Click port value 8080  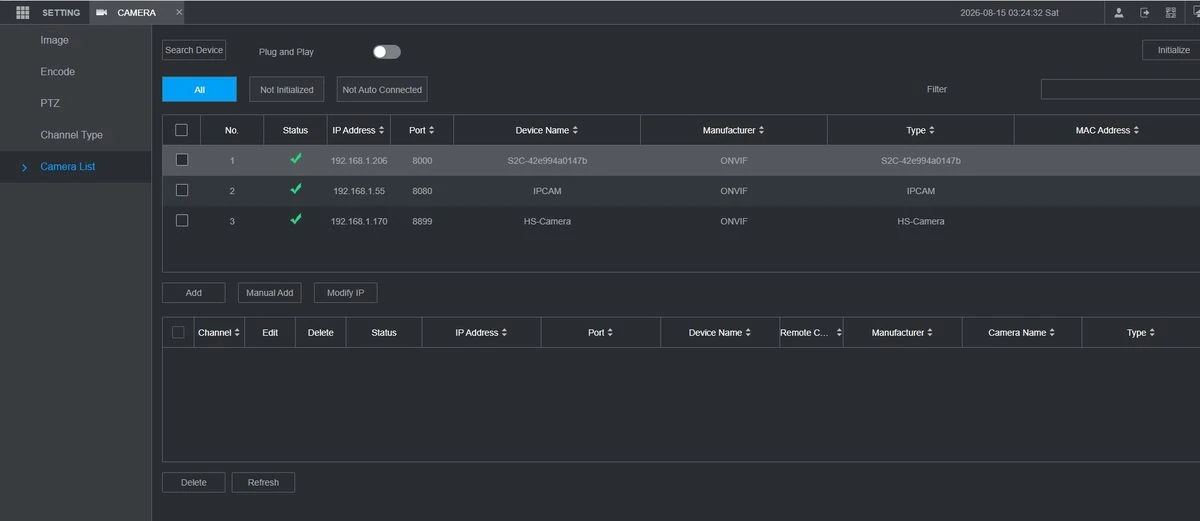tap(422, 190)
